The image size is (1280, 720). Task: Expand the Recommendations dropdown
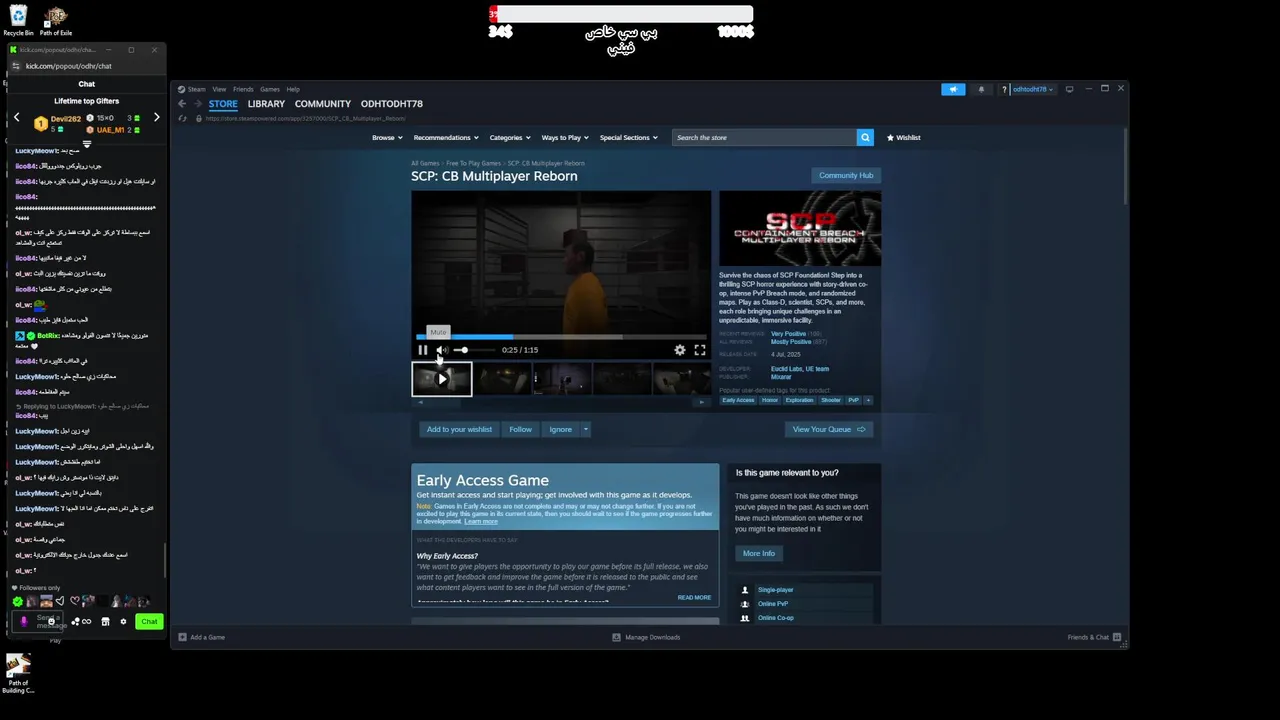click(446, 137)
